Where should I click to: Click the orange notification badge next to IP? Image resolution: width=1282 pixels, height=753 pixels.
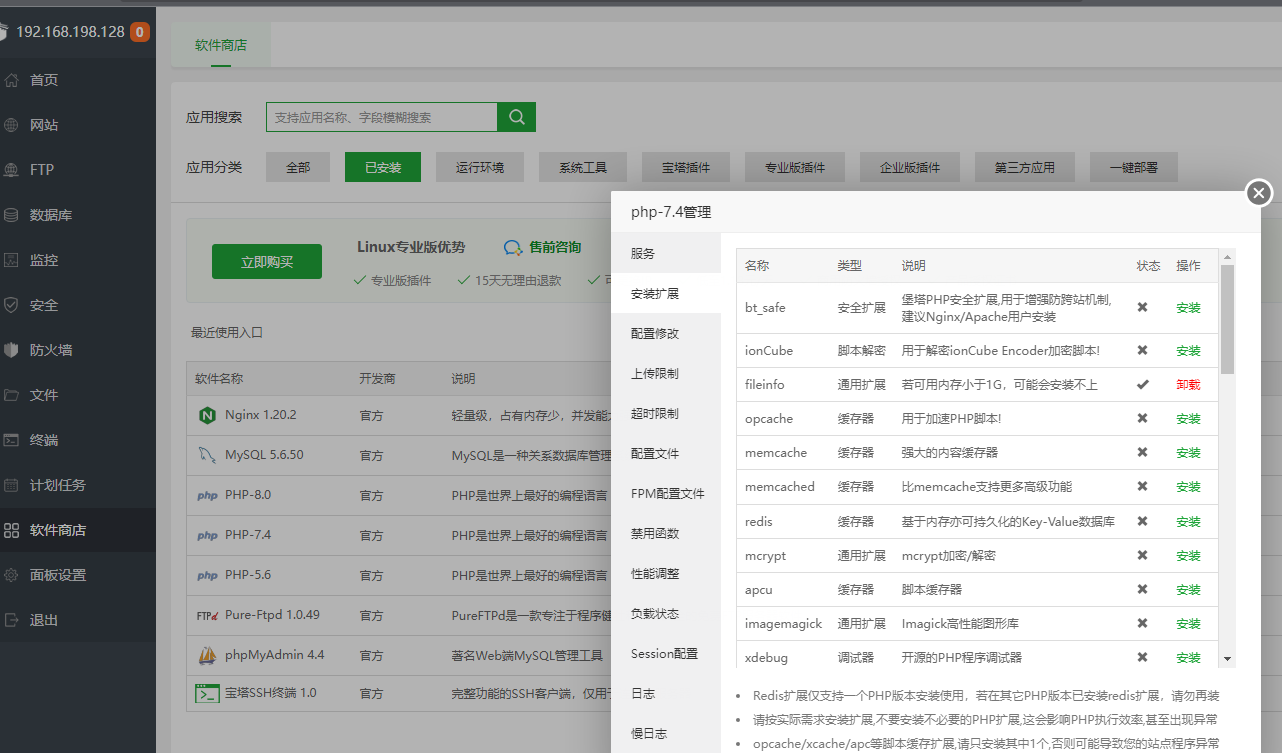point(140,32)
